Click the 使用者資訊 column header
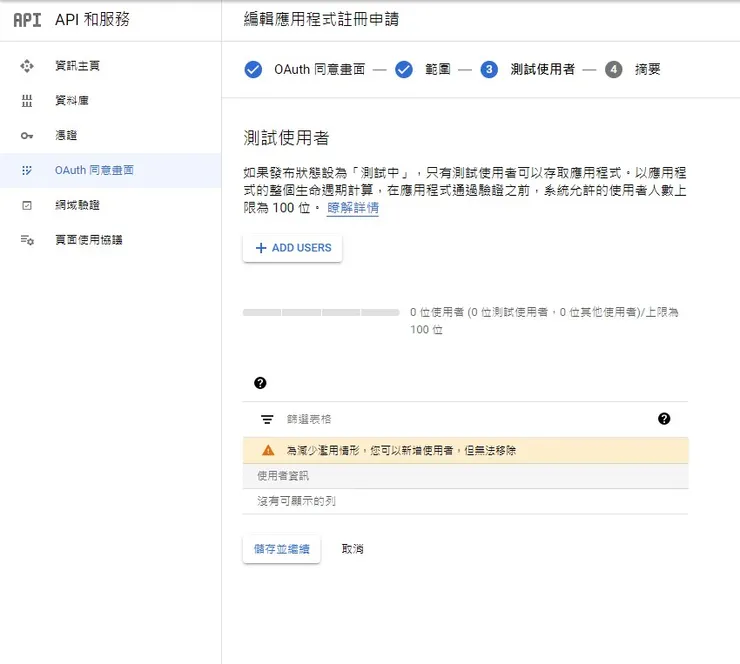Image resolution: width=740 pixels, height=664 pixels. point(283,476)
